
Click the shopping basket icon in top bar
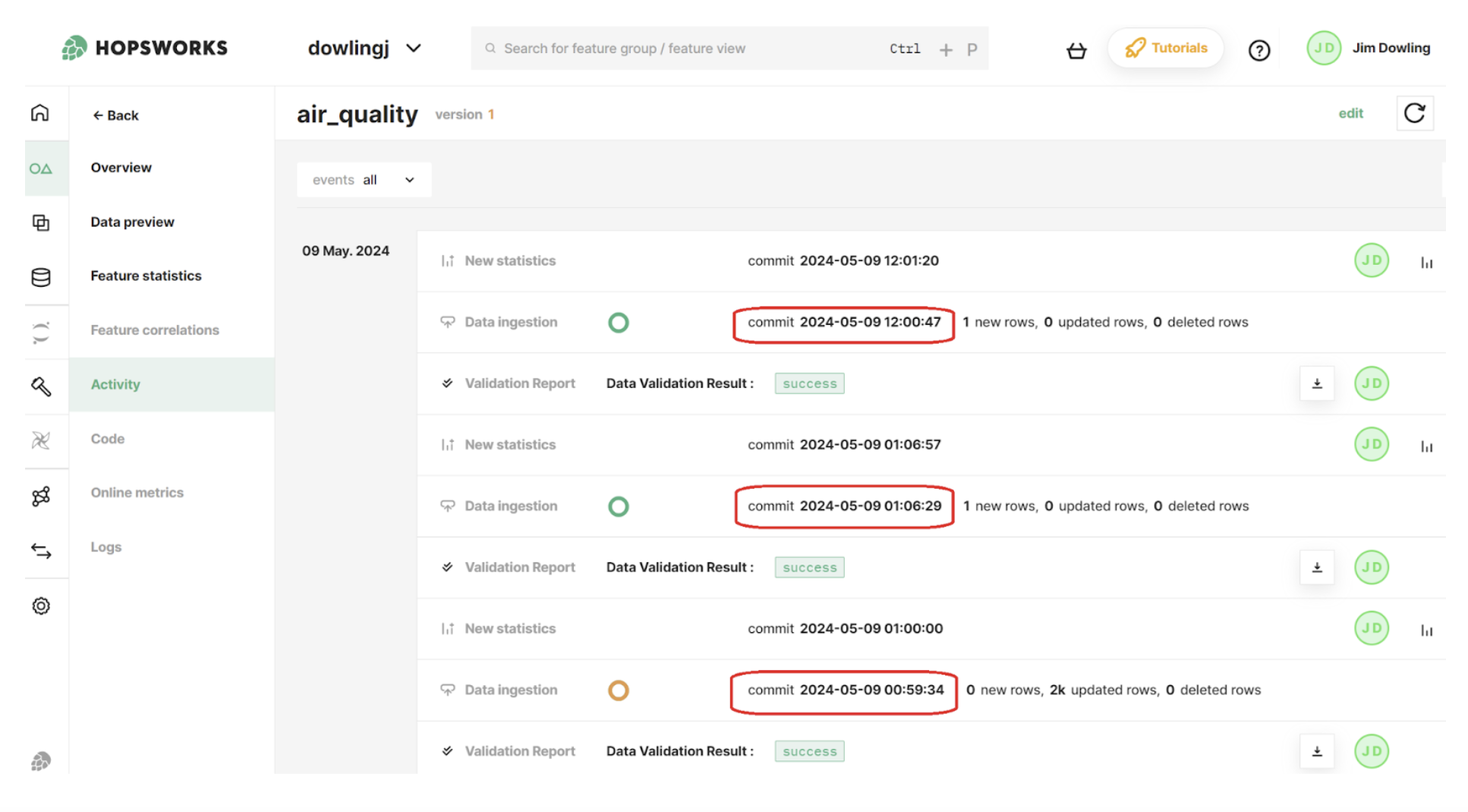(x=1076, y=50)
